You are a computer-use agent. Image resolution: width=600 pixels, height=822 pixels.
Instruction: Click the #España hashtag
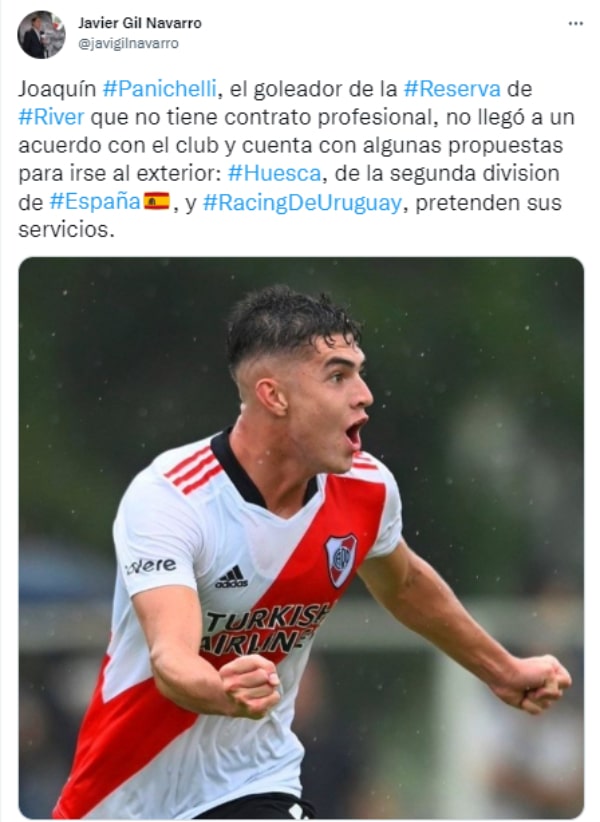pyautogui.click(x=95, y=202)
